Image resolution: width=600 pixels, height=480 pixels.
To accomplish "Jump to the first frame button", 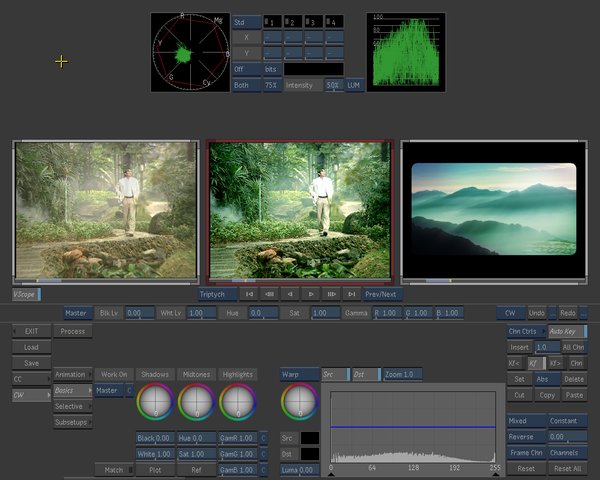I will point(249,294).
